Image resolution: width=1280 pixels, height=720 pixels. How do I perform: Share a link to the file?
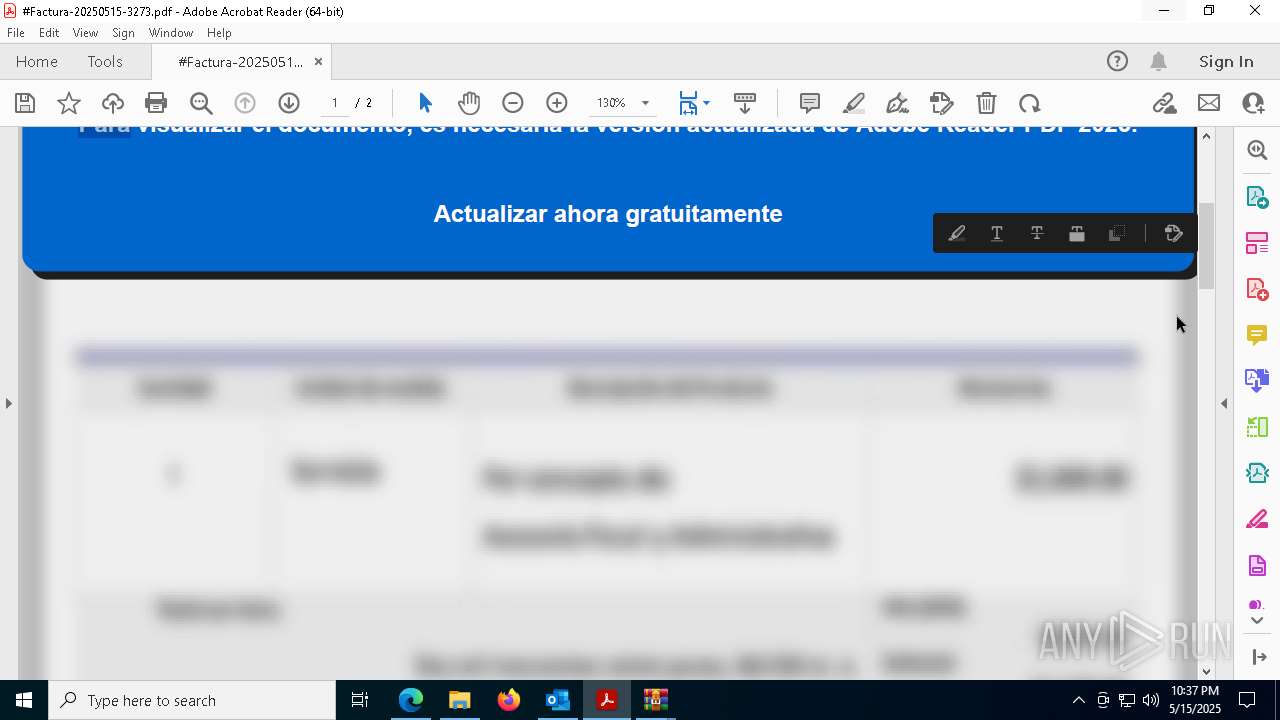(1164, 103)
